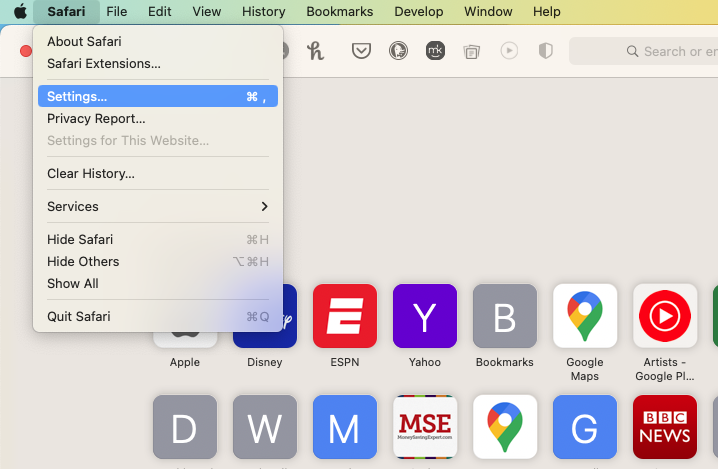Image resolution: width=718 pixels, height=469 pixels.
Task: Open the View menu
Action: 207,11
